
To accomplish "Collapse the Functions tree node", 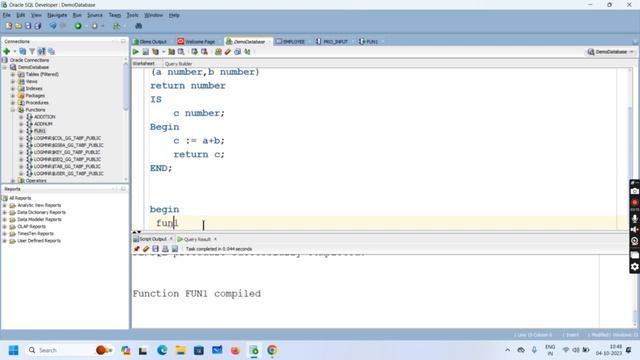I will 13,110.
